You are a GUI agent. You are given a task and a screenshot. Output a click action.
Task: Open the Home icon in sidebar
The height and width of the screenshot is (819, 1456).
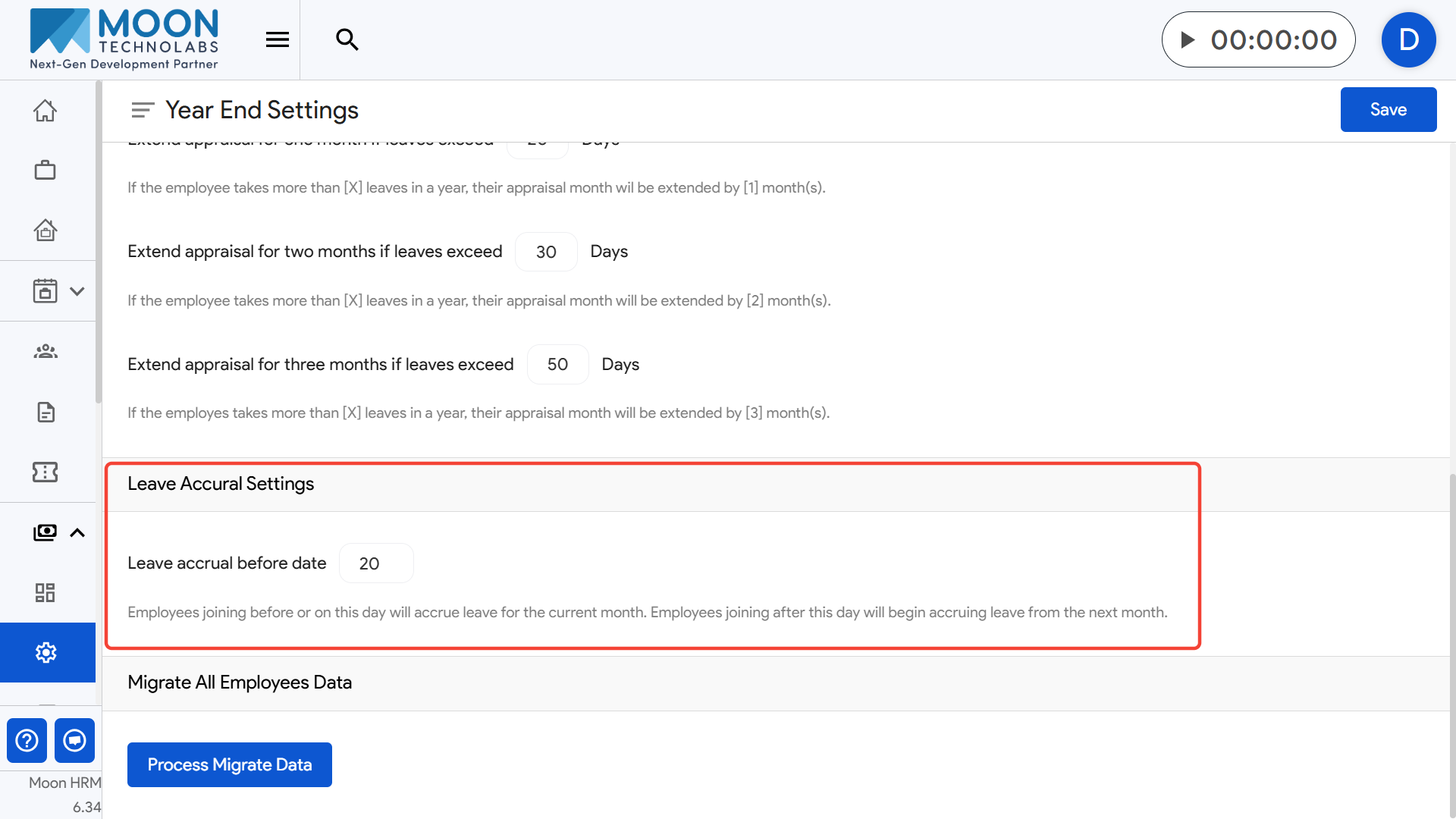click(45, 111)
